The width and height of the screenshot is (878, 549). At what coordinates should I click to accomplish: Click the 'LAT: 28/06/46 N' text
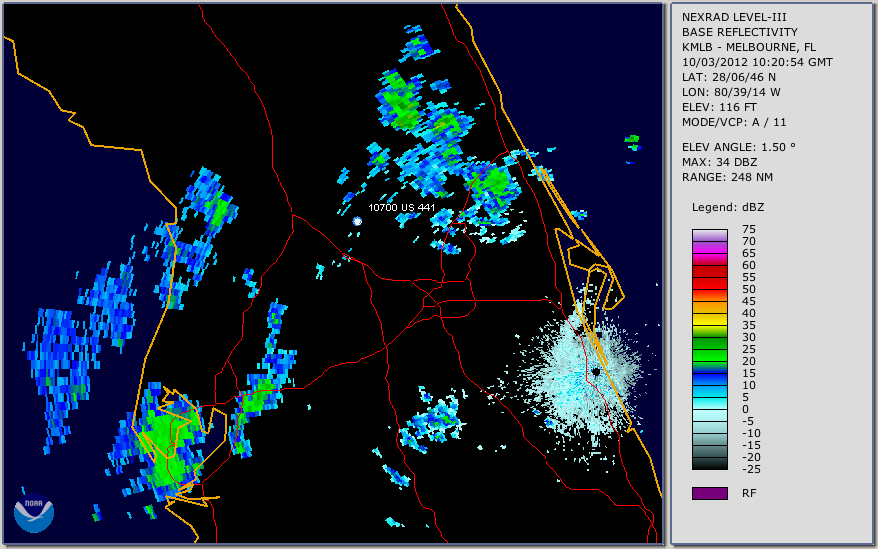tap(728, 77)
